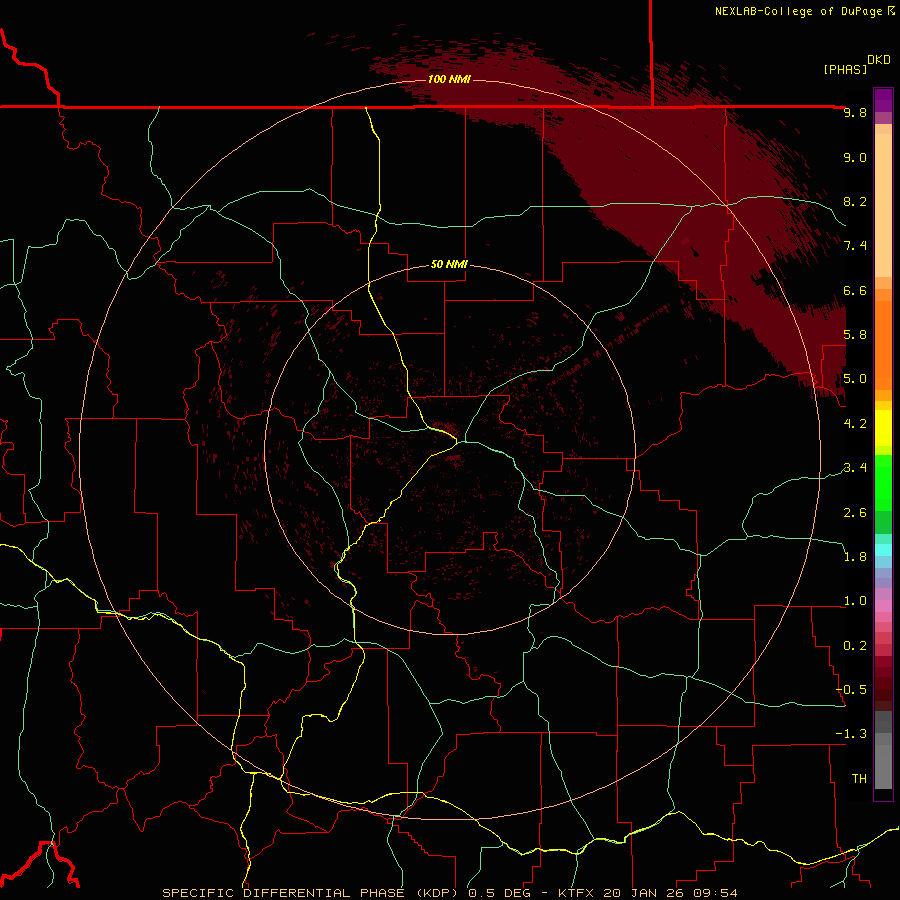Click the -1.3 legend value
The height and width of the screenshot is (900, 900).
click(x=851, y=734)
